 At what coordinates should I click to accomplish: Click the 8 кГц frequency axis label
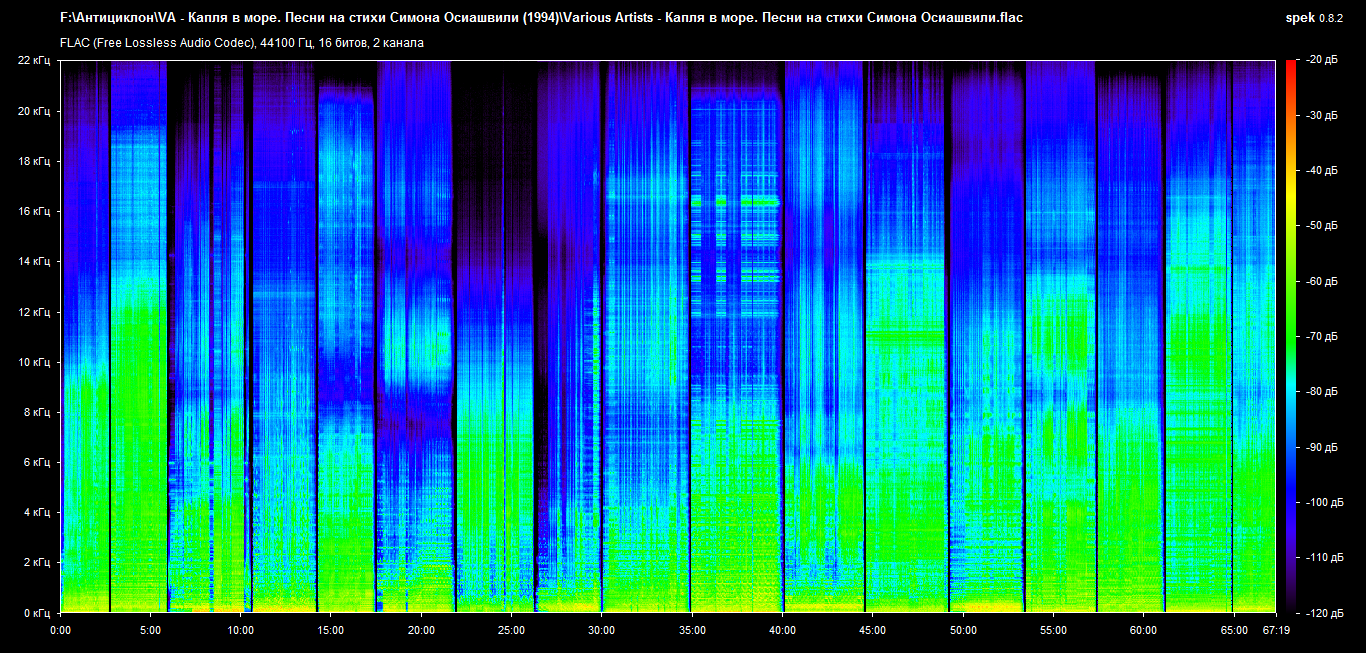(x=36, y=412)
